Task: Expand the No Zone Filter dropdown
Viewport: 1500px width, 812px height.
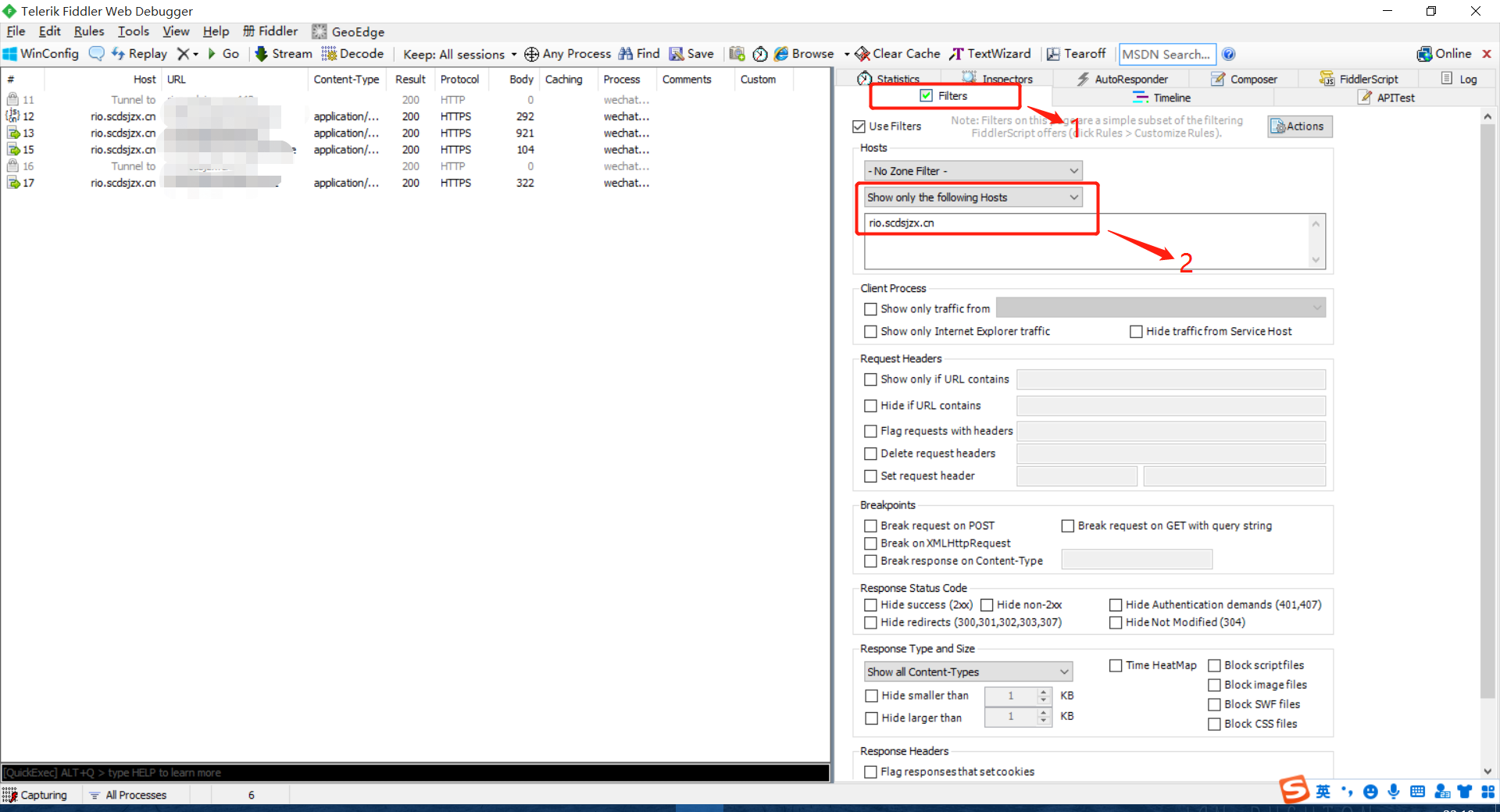Action: tap(973, 171)
